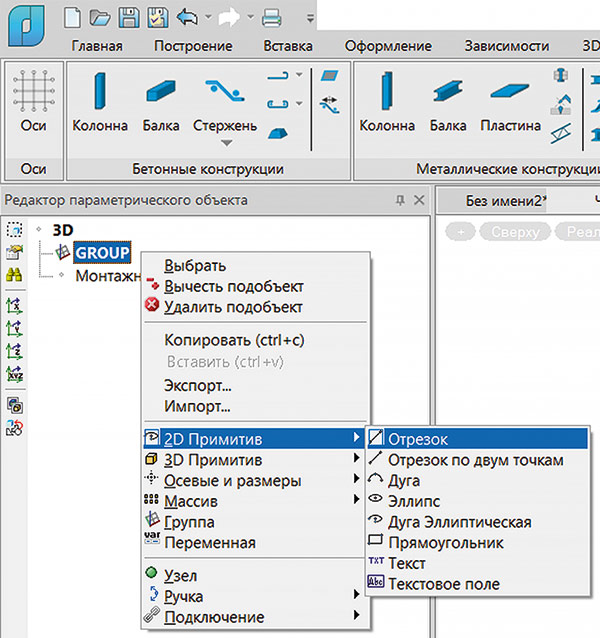Image resolution: width=600 pixels, height=638 pixels.
Task: Select Дуга in the submenu
Action: (x=478, y=481)
